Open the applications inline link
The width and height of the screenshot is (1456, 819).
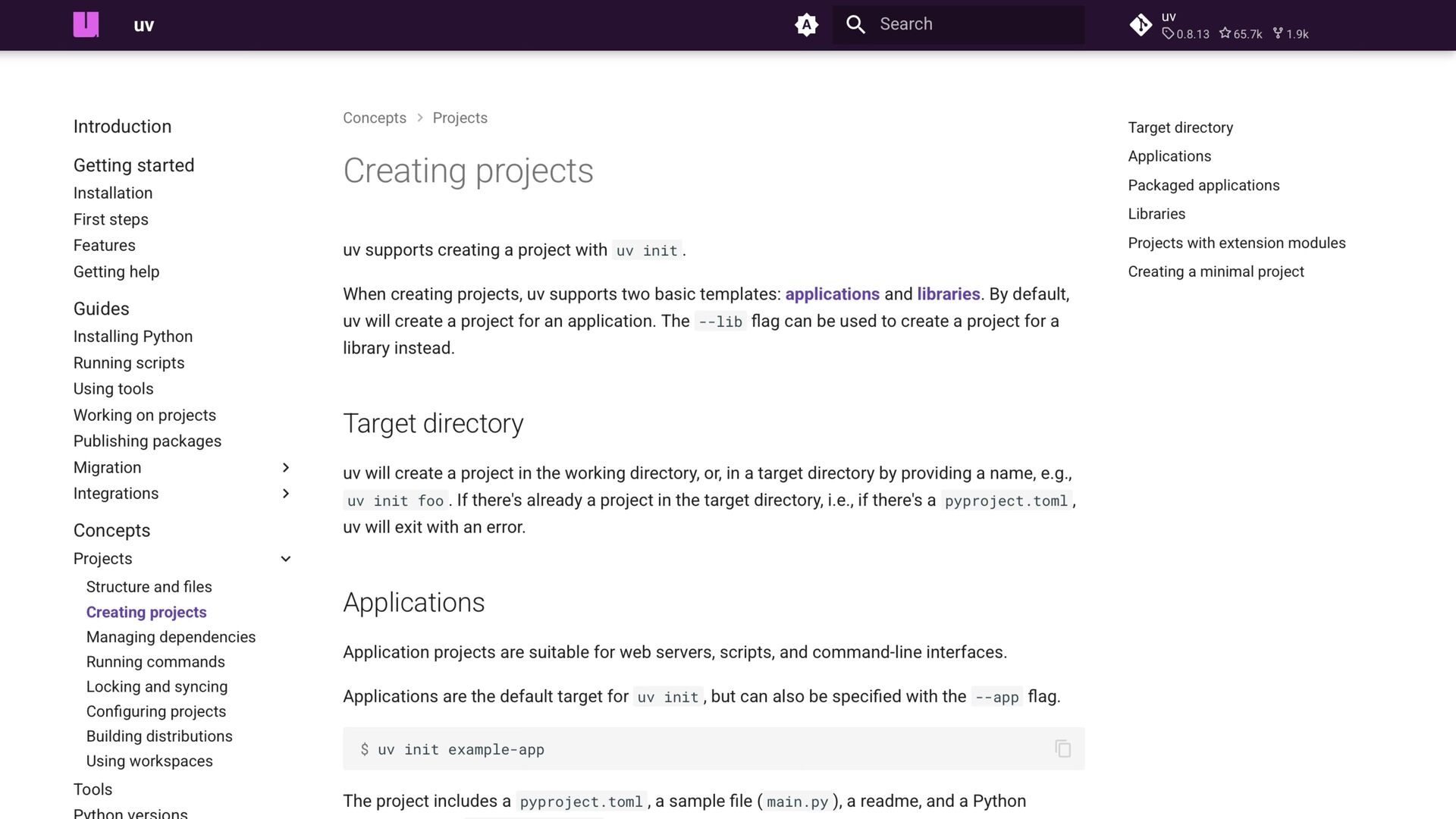pyautogui.click(x=832, y=294)
